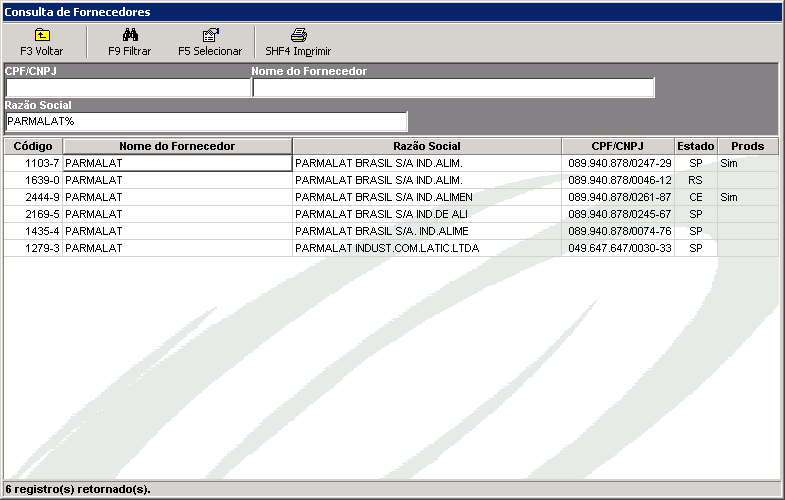The width and height of the screenshot is (785, 500).
Task: Sort by the Estado column header
Action: 696,146
